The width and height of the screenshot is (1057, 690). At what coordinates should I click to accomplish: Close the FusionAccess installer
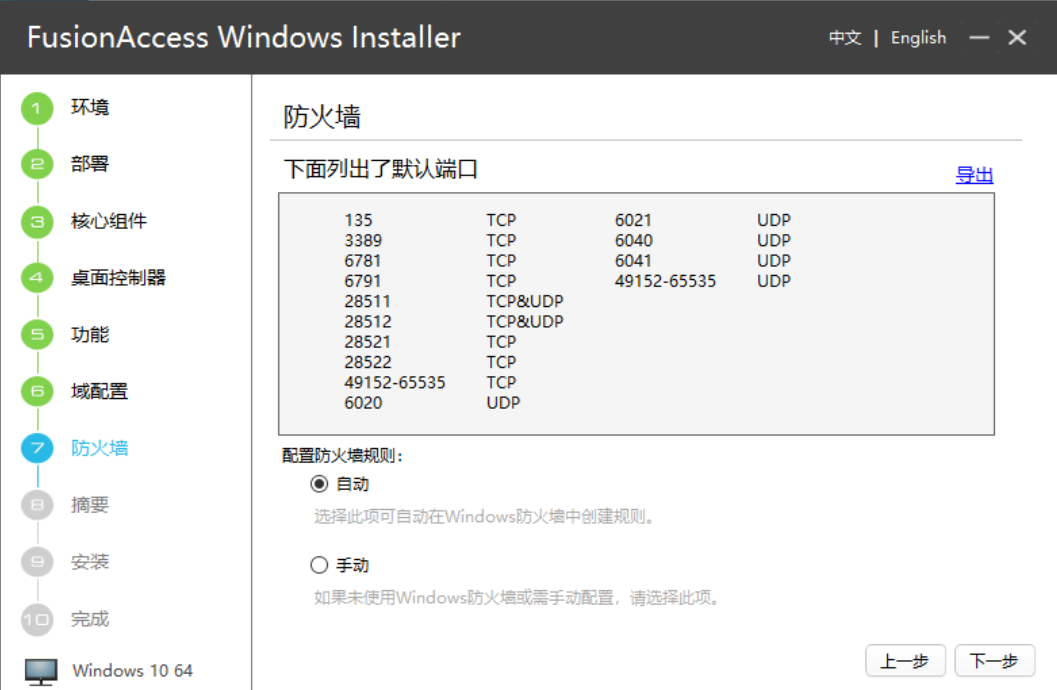pos(1017,38)
